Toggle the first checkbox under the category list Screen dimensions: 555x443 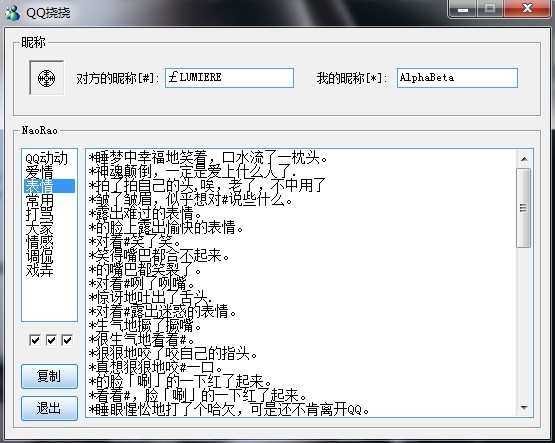[35, 340]
